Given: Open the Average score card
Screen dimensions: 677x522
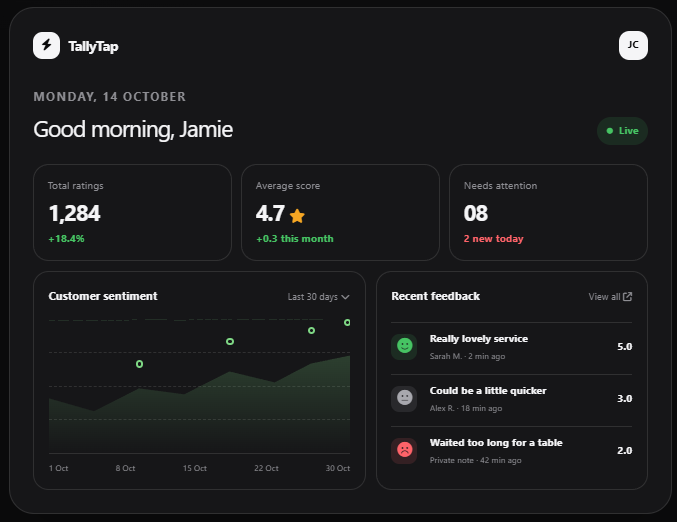Looking at the screenshot, I should click(x=340, y=212).
